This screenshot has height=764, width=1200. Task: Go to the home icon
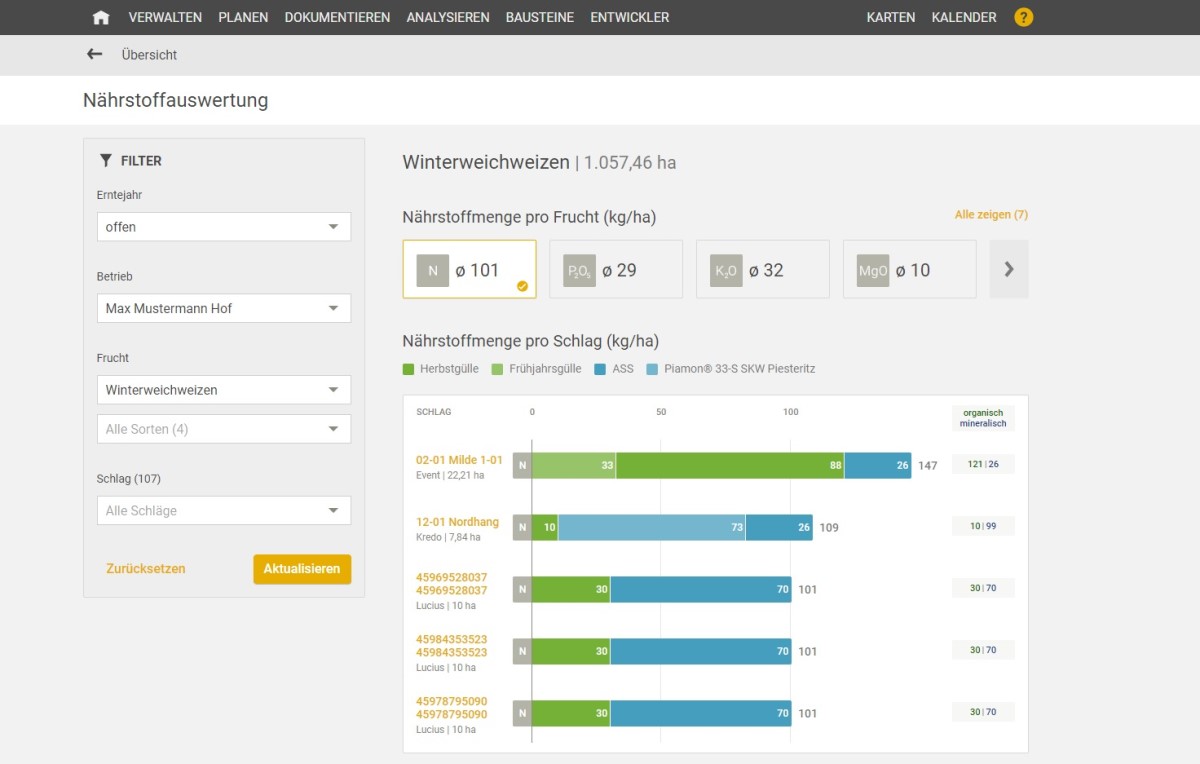tap(100, 17)
